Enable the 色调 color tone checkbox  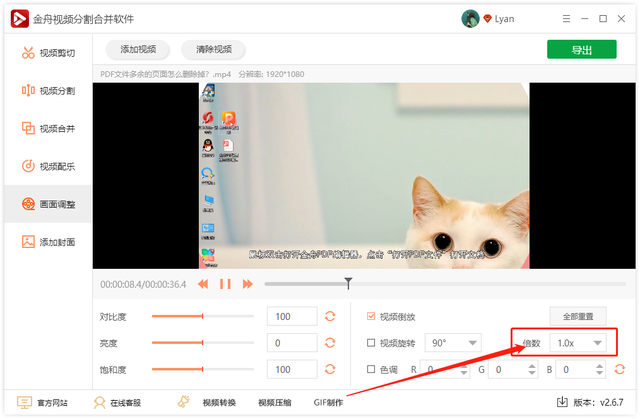coord(371,369)
